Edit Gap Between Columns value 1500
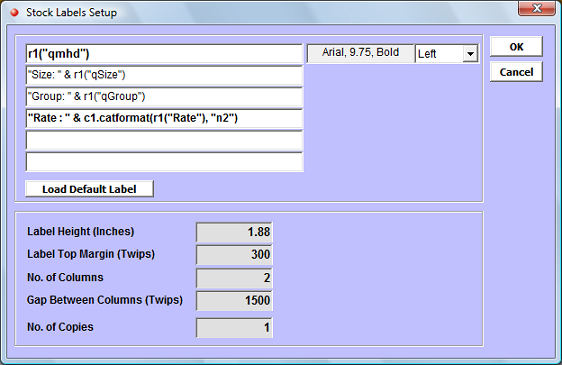This screenshot has height=365, width=562. point(234,300)
